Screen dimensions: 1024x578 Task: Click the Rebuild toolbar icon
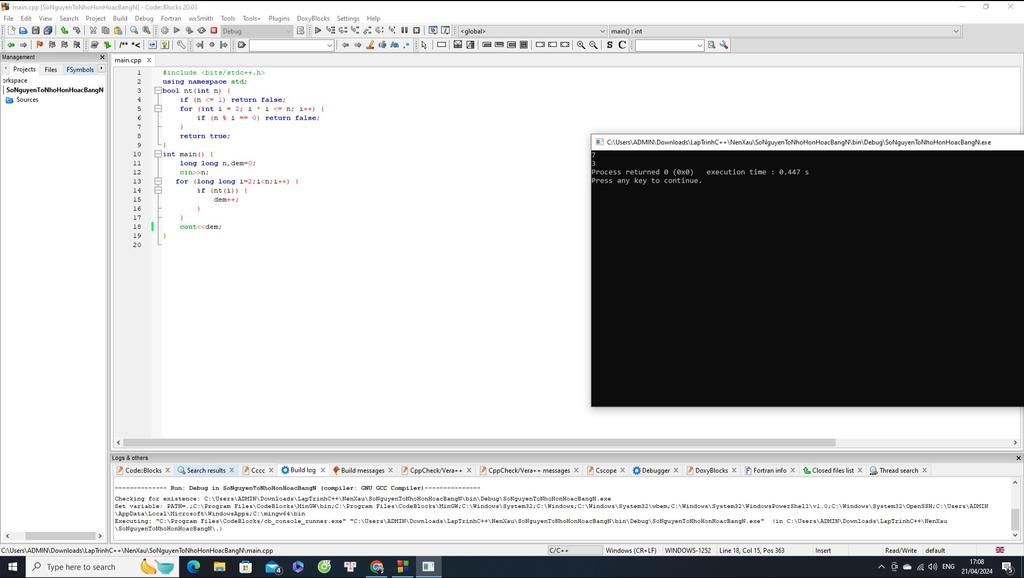click(x=202, y=31)
